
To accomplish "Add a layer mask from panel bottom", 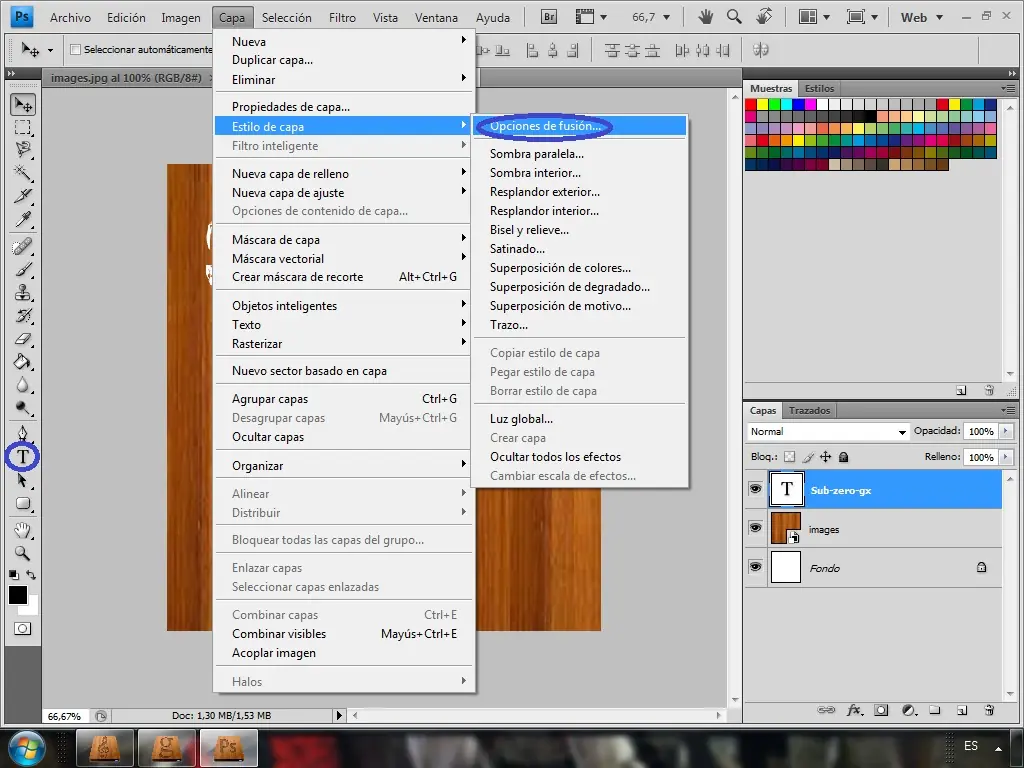I will (x=881, y=710).
